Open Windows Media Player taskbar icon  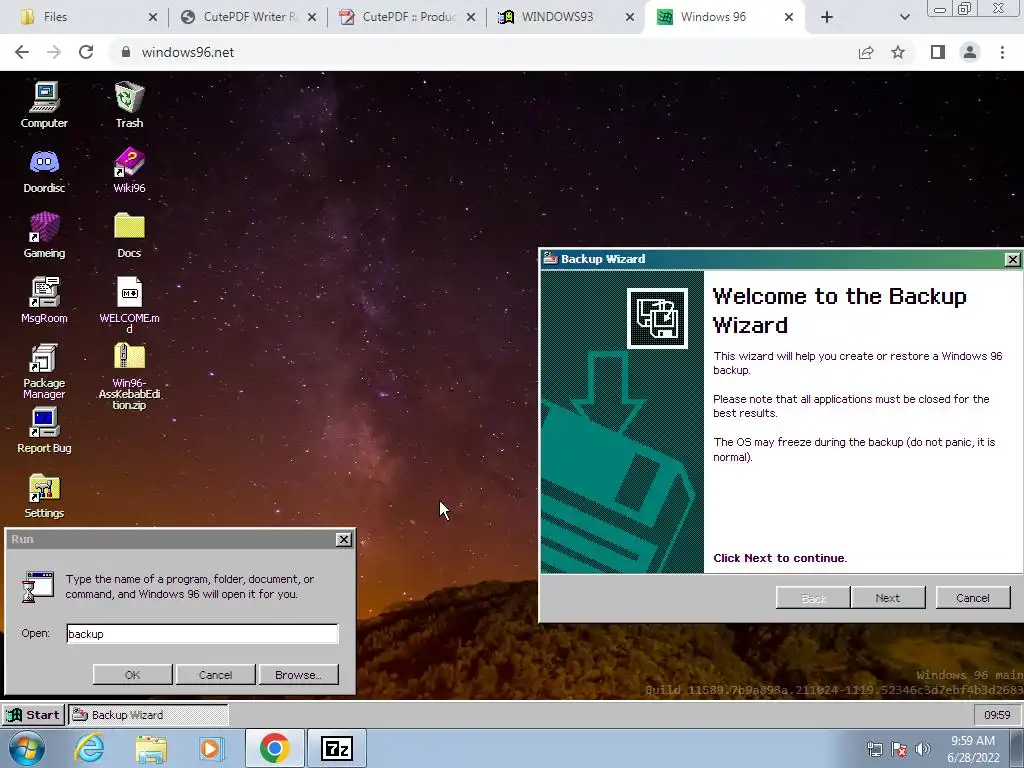point(210,748)
